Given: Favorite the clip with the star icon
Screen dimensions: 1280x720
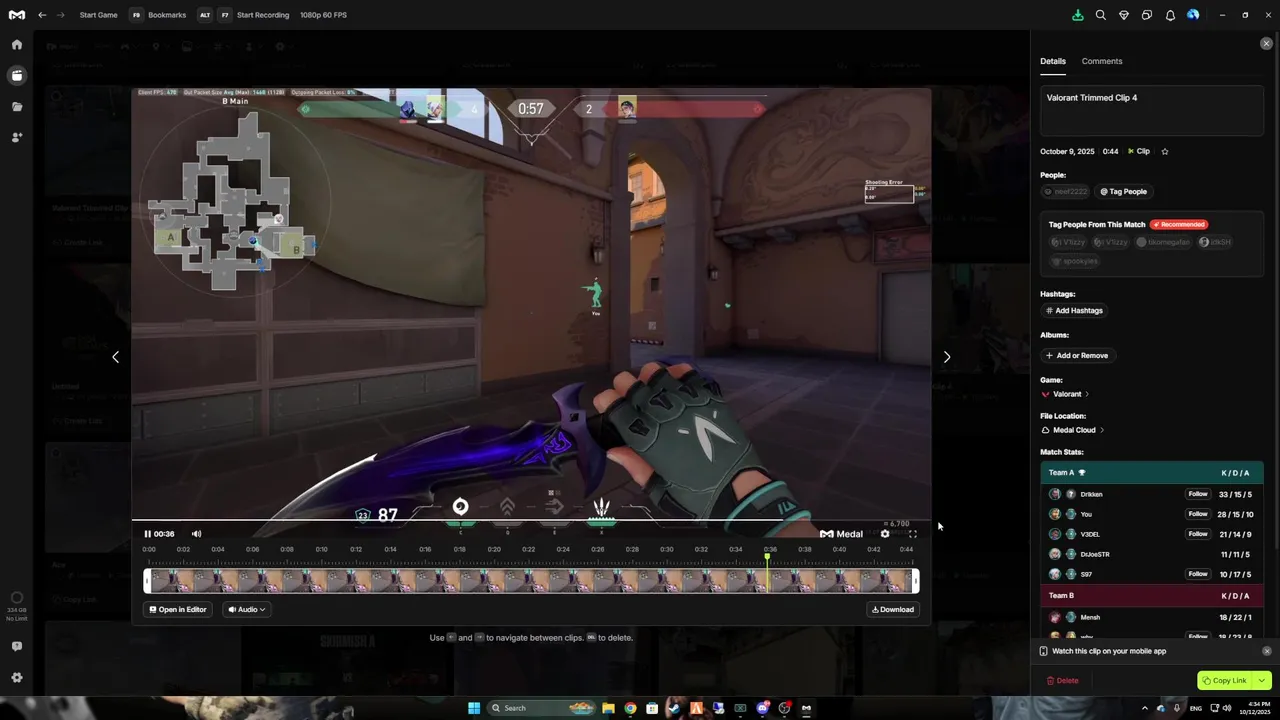Looking at the screenshot, I should [x=1165, y=151].
